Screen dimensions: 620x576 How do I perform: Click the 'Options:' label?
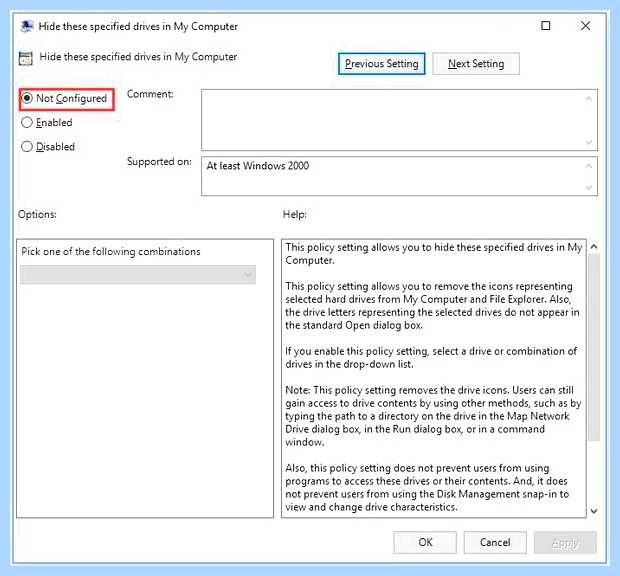tap(37, 214)
